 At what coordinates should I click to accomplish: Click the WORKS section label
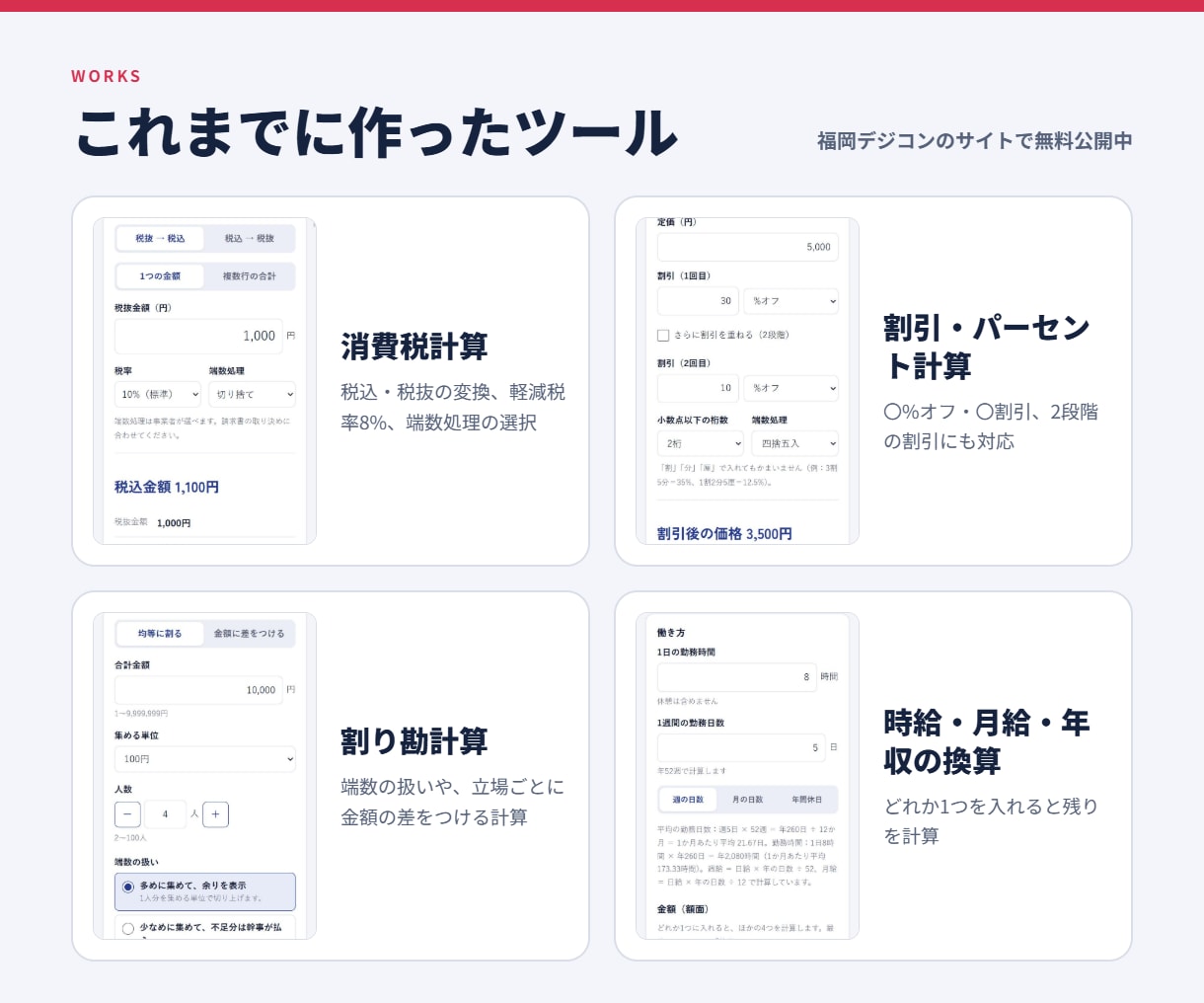[x=107, y=76]
